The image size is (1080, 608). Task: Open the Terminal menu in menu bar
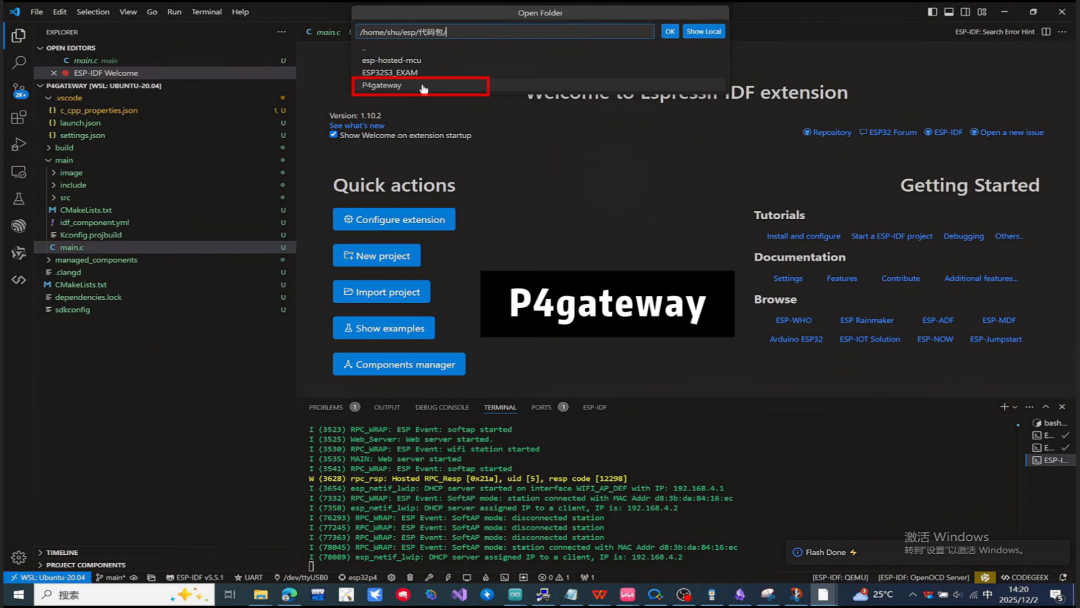pos(206,12)
